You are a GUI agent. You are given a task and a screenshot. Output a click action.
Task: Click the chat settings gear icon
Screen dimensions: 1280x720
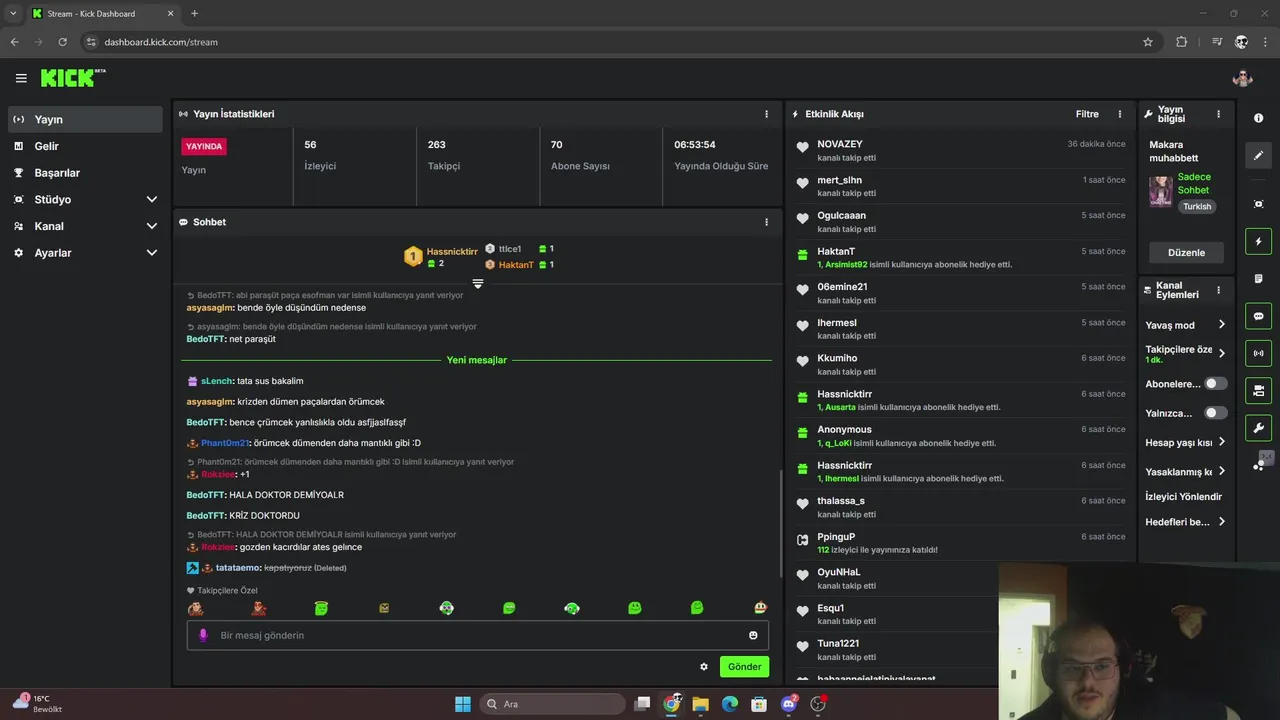click(x=704, y=667)
